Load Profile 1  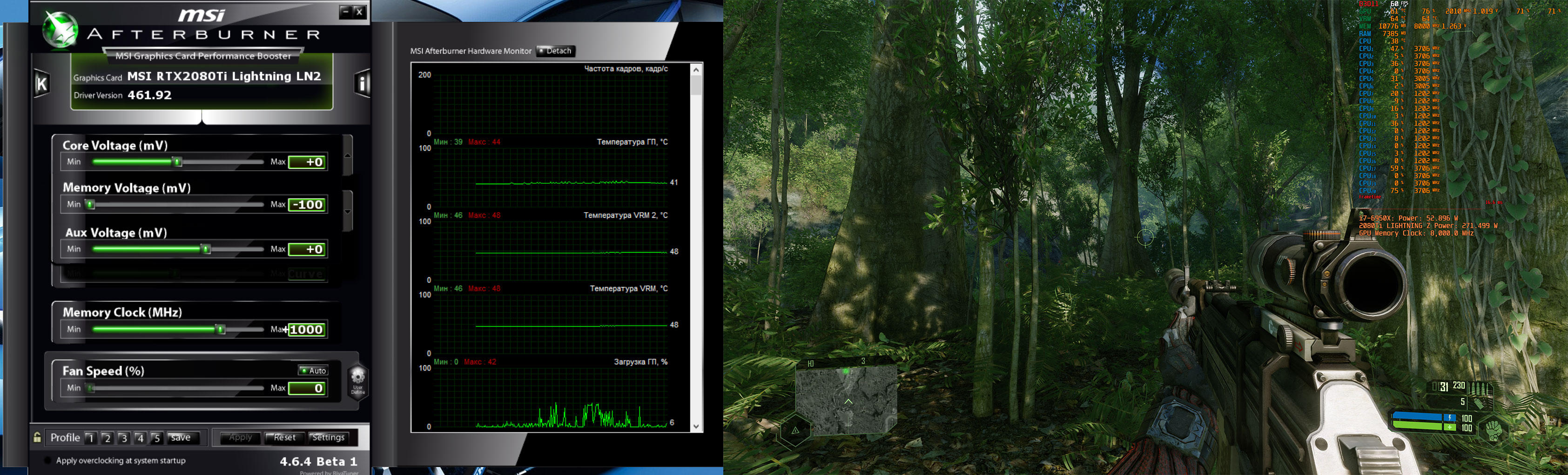(91, 438)
